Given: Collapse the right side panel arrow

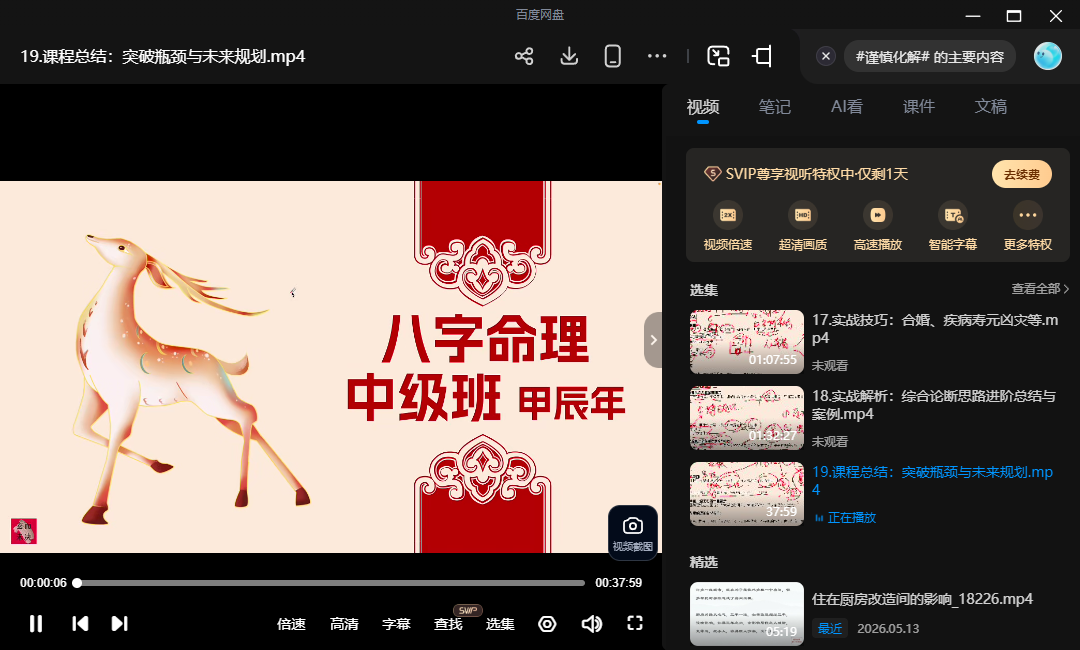Looking at the screenshot, I should pyautogui.click(x=653, y=339).
